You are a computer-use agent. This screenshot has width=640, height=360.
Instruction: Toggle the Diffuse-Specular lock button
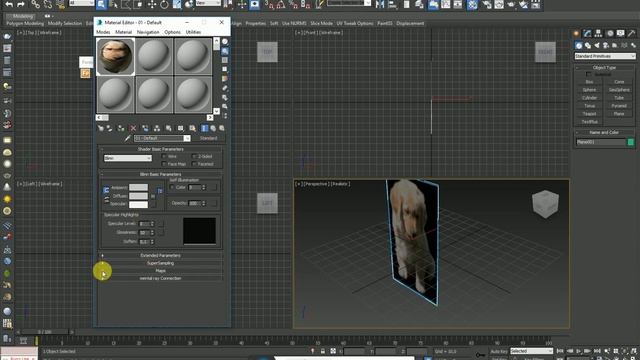[107, 200]
